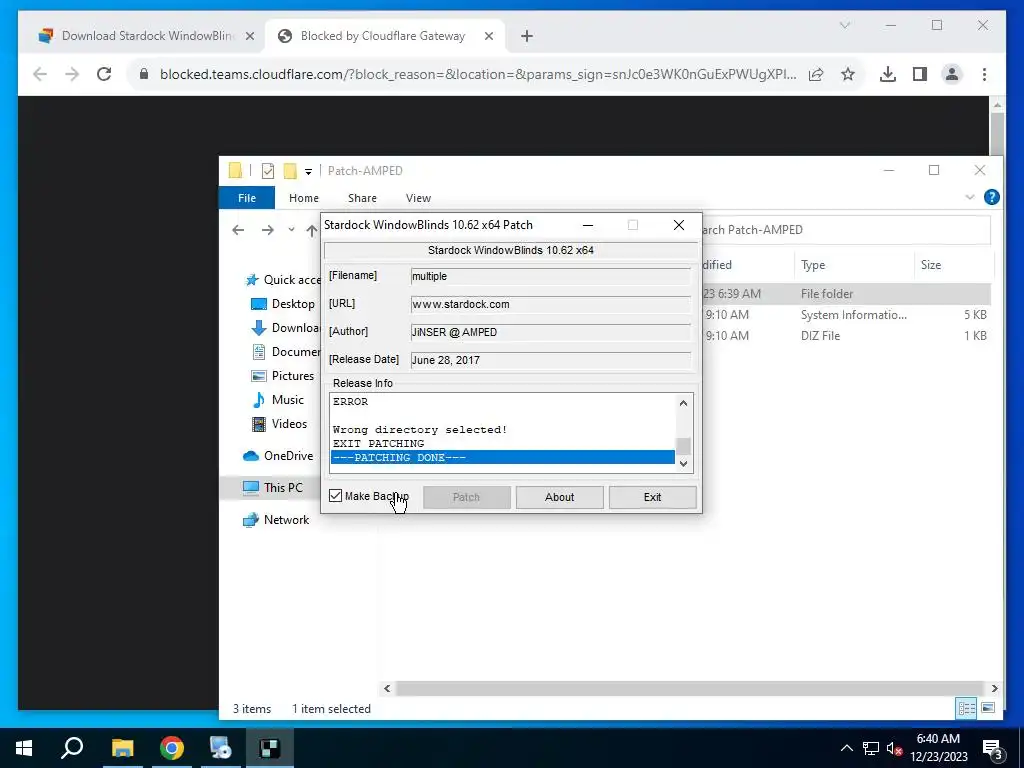Click the About button in patch dialog
Screen dimensions: 1024x768
tap(559, 497)
